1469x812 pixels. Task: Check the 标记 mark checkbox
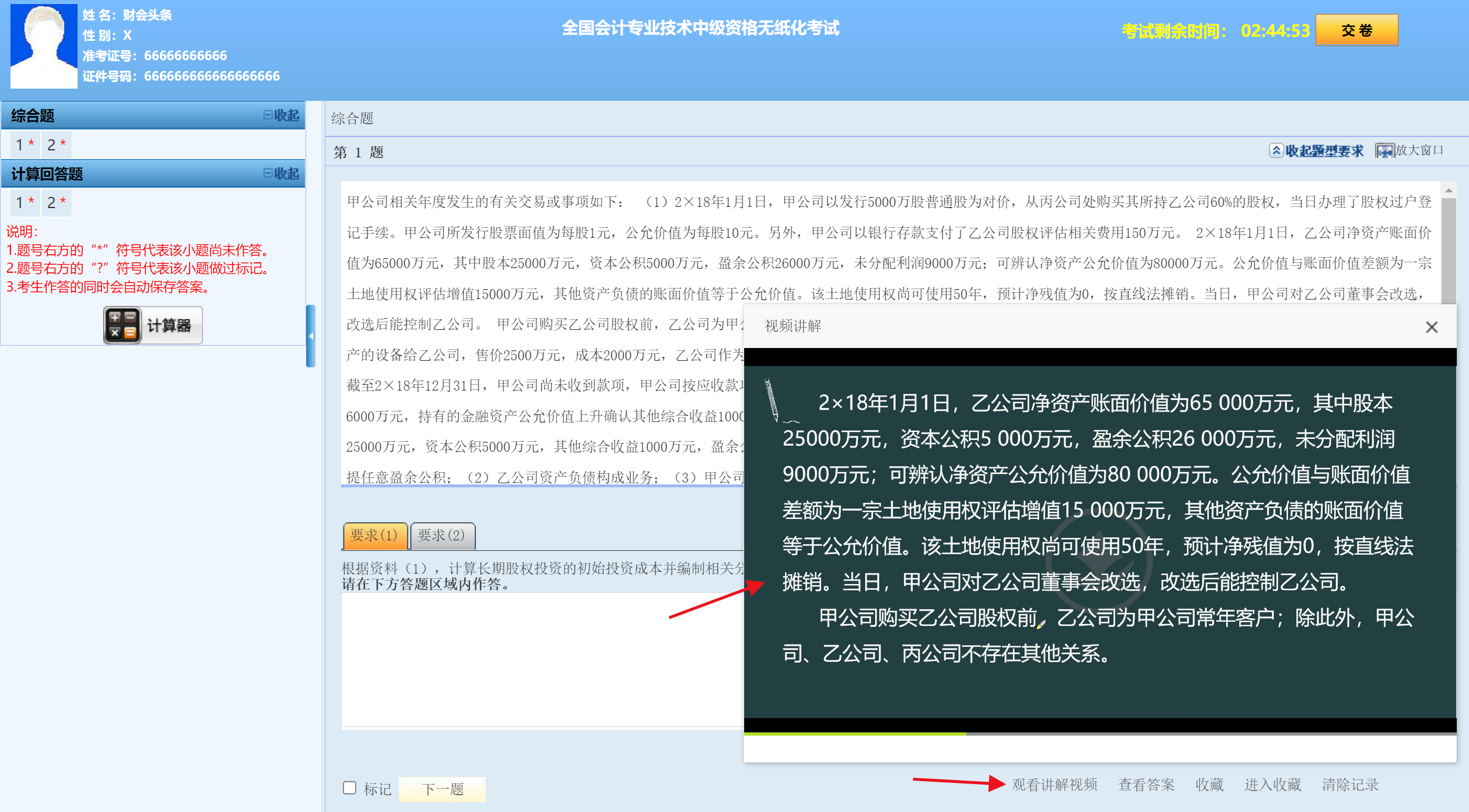pos(349,788)
